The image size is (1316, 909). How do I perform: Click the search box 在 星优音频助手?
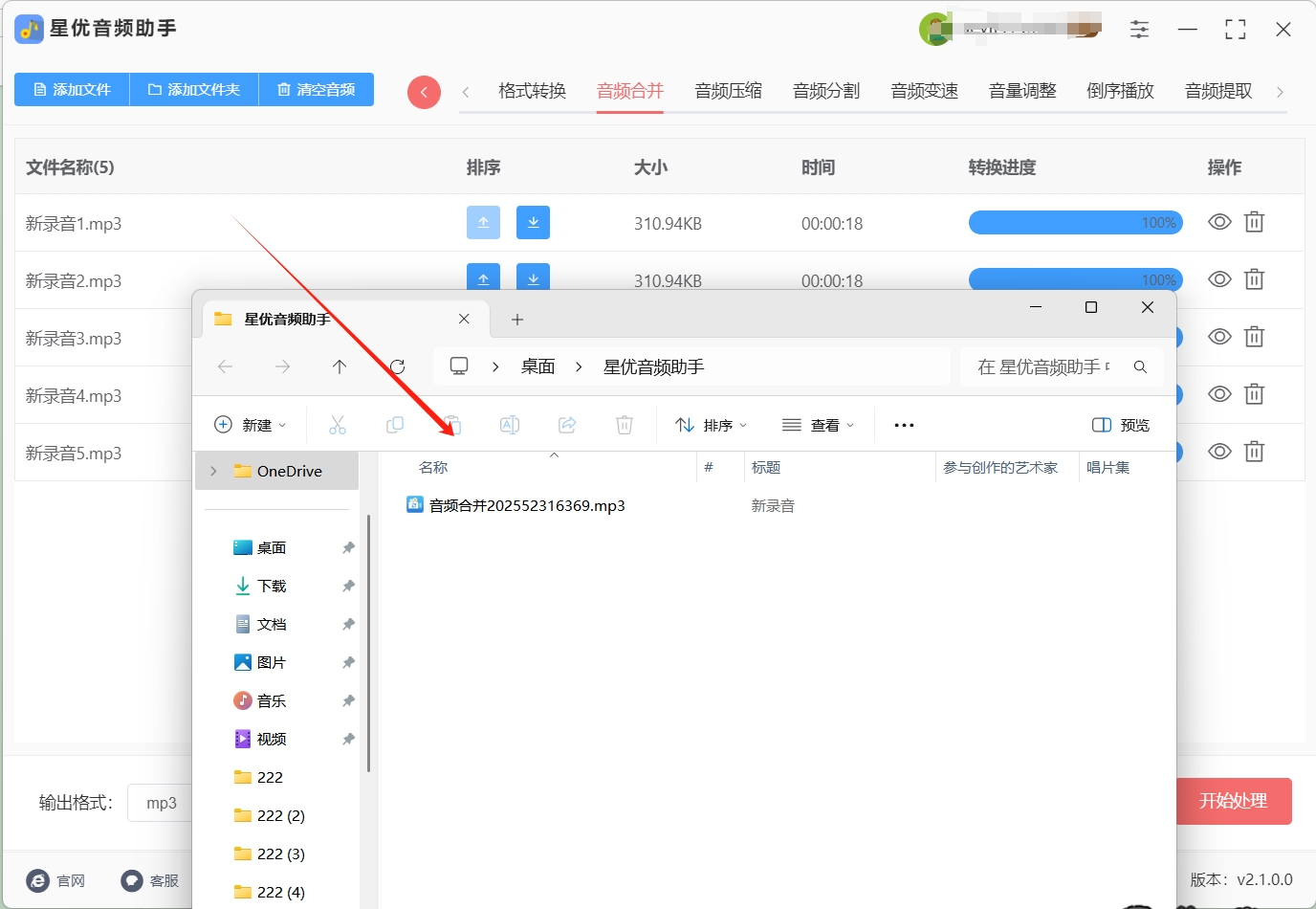[1062, 366]
